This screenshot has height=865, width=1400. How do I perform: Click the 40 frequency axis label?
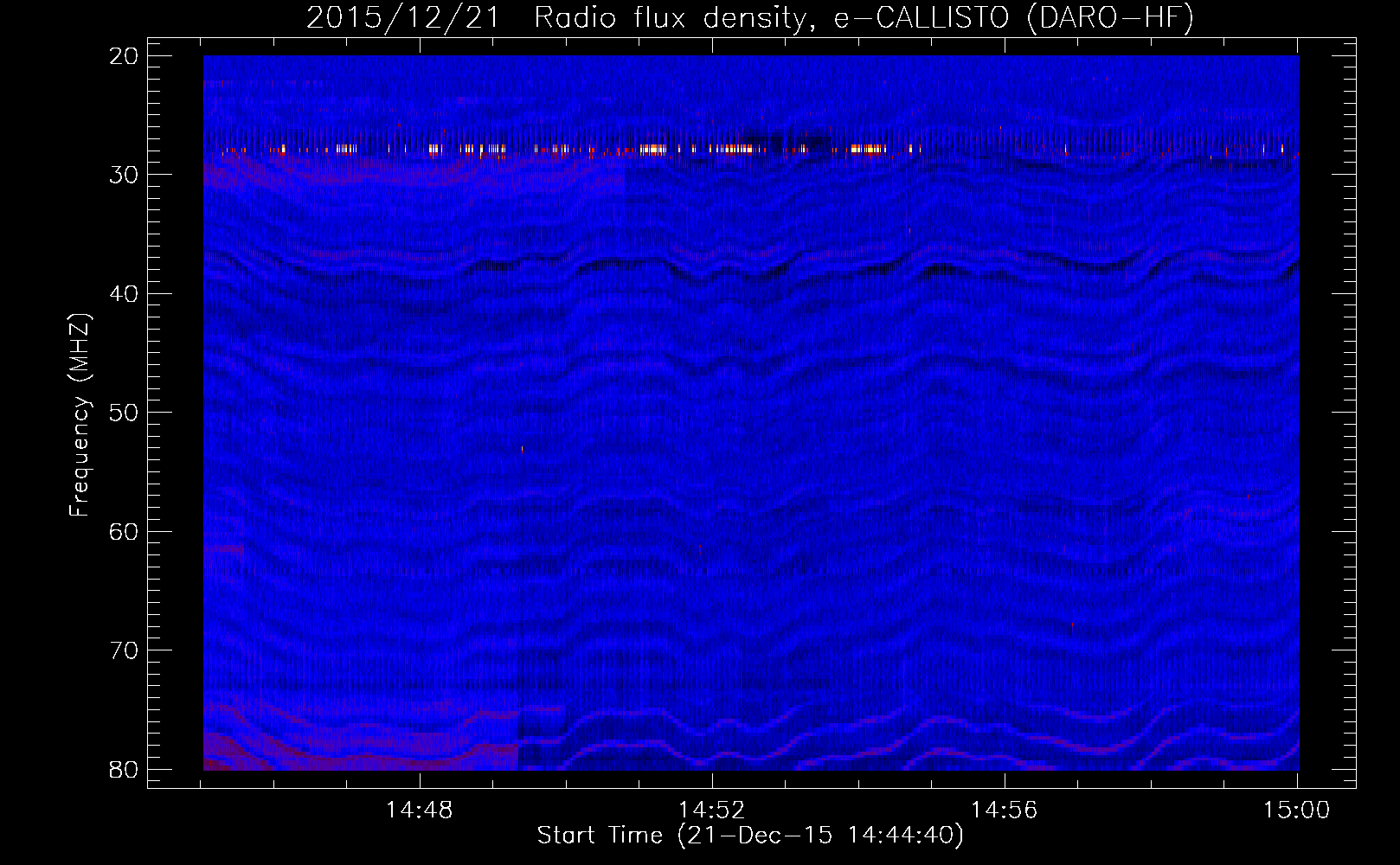[124, 294]
